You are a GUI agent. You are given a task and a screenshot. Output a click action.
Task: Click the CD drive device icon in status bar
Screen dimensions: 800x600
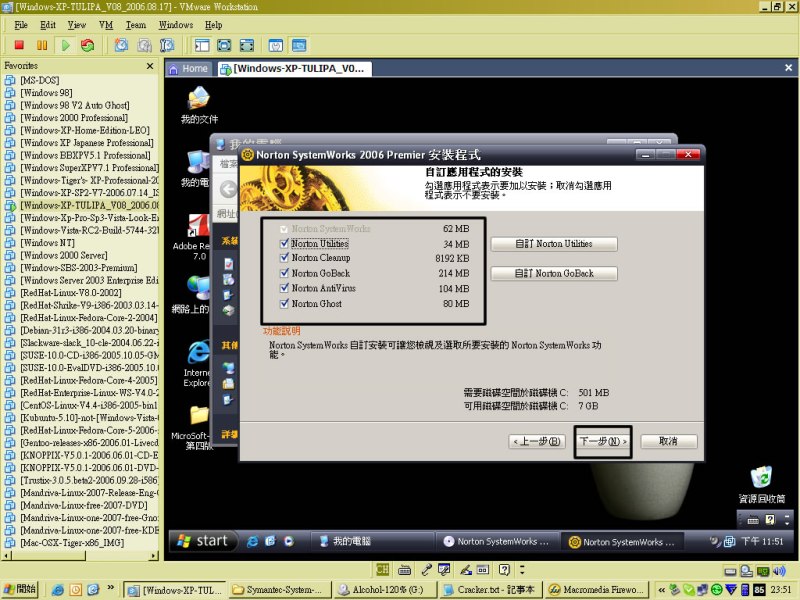[746, 571]
